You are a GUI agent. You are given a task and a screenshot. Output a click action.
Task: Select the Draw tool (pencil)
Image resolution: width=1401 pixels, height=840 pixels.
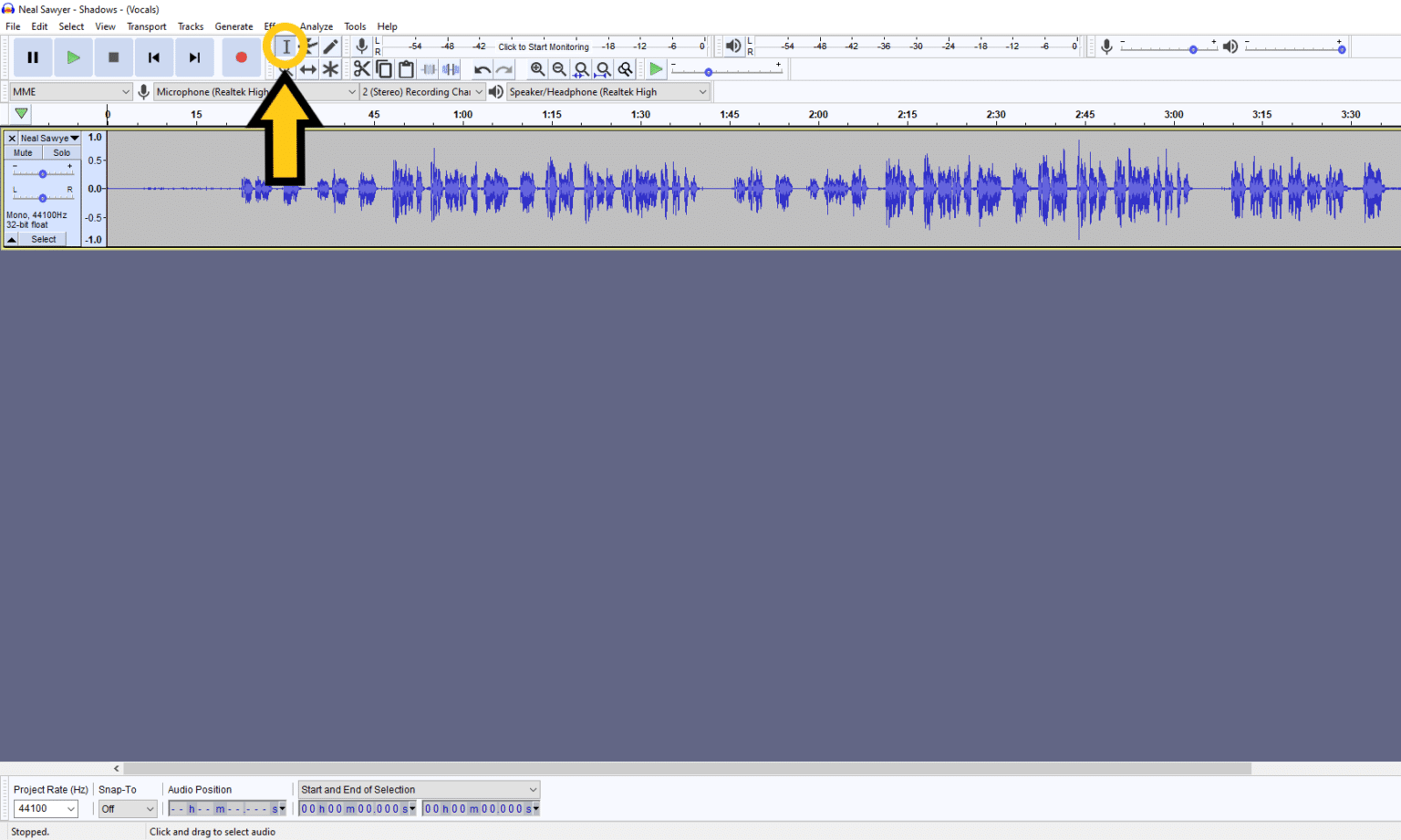[x=330, y=46]
